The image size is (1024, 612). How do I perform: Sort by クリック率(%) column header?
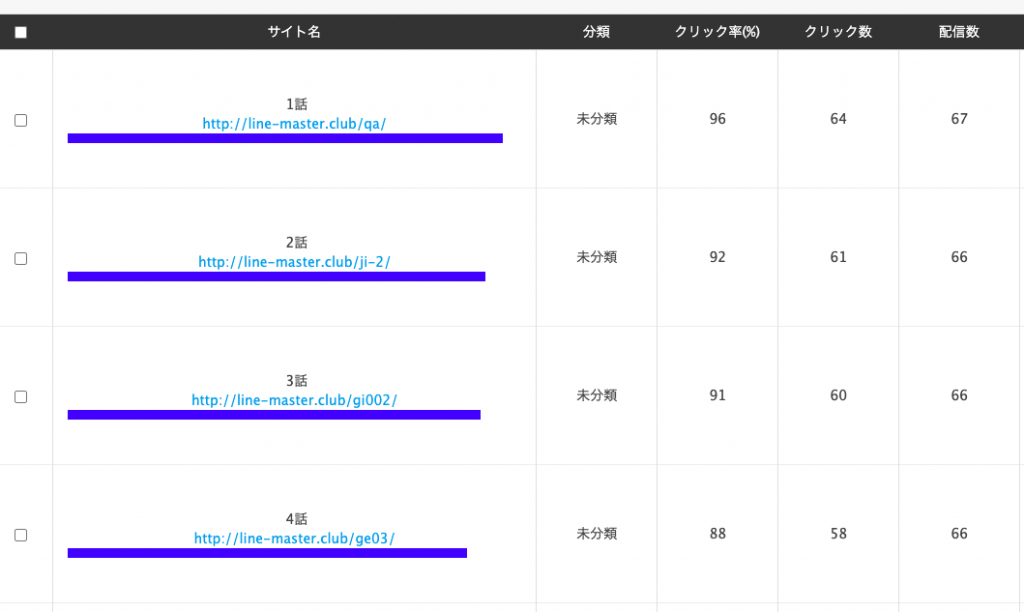717,31
